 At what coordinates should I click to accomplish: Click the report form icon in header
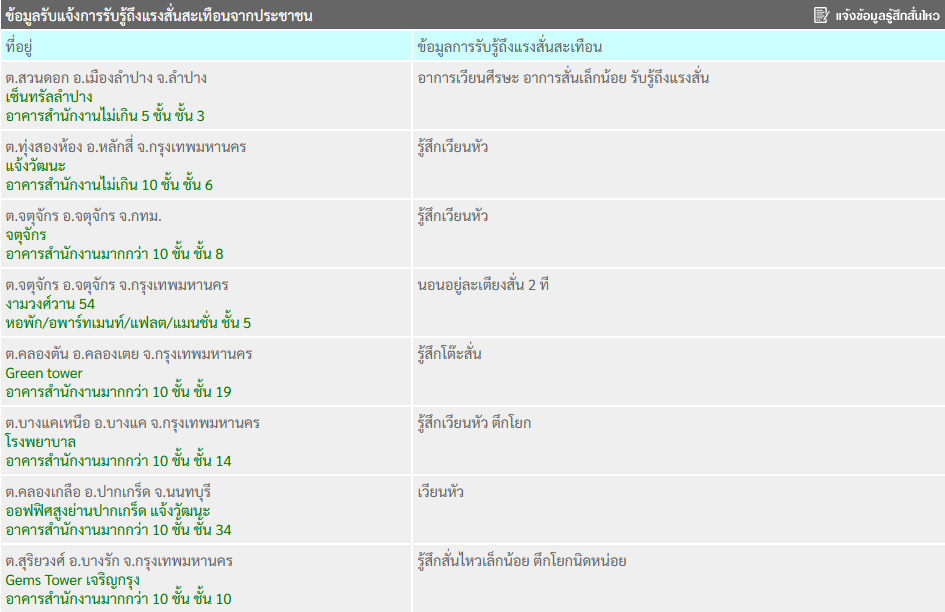pyautogui.click(x=821, y=15)
